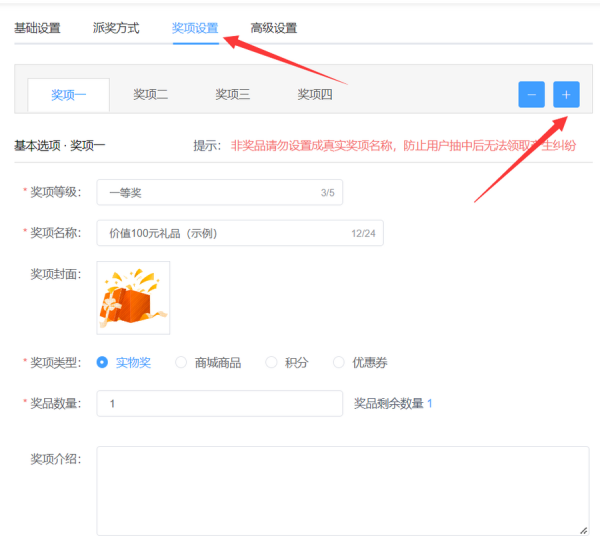Switch to the 派奖方式 tab
The image size is (600, 536).
point(116,28)
